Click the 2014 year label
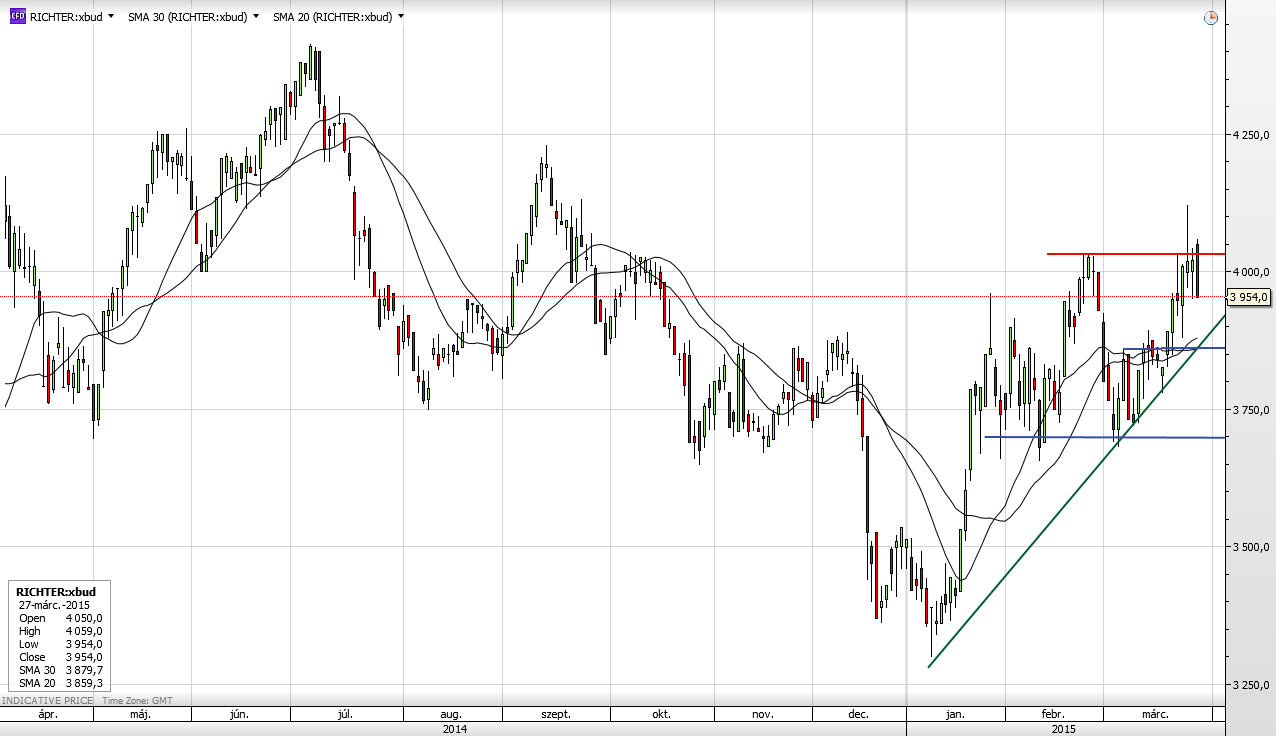 [454, 729]
